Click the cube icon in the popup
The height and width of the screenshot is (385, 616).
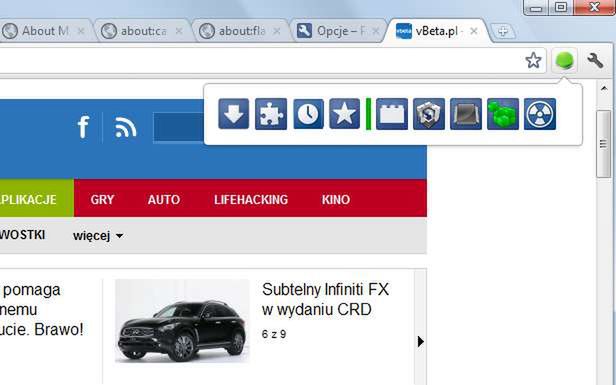pos(429,114)
